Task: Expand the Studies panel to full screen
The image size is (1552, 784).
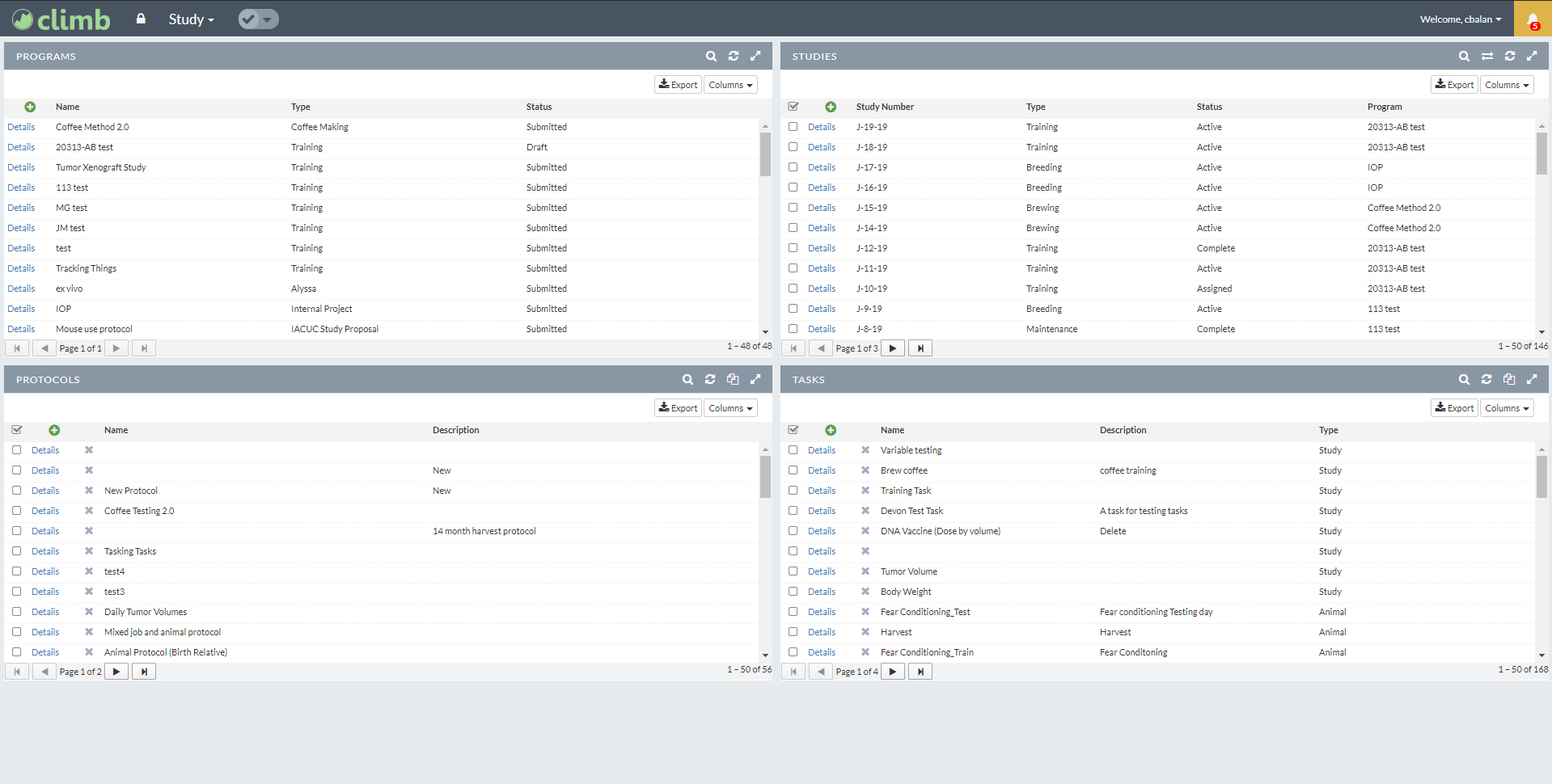Action: click(1532, 56)
